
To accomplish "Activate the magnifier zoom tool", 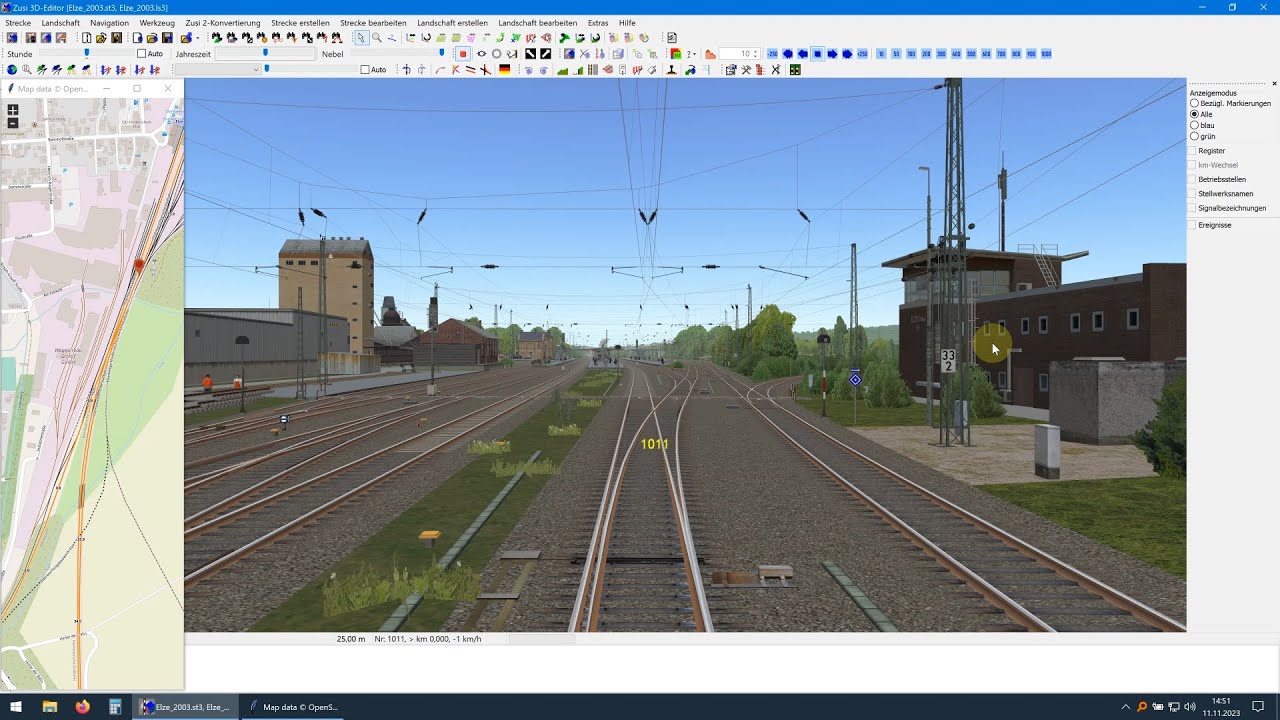I will [377, 38].
